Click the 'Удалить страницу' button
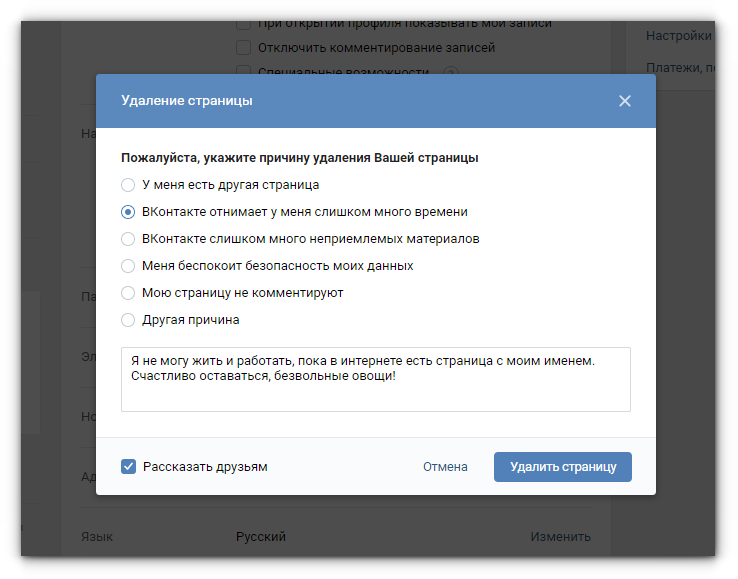This screenshot has height=579, width=738. (563, 467)
